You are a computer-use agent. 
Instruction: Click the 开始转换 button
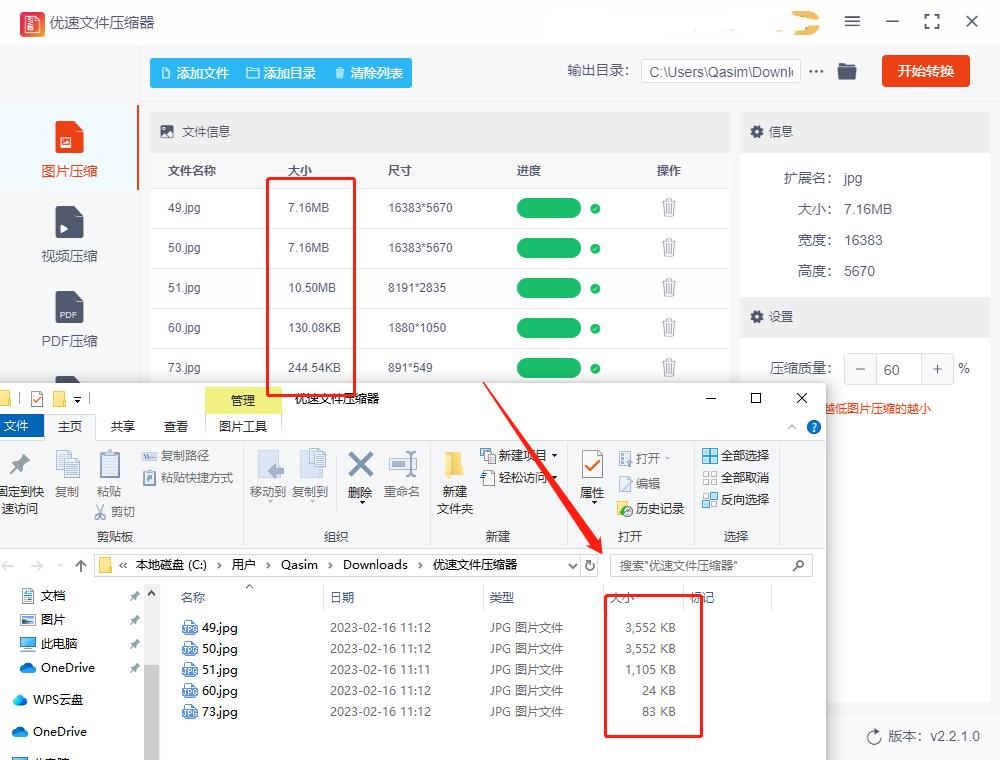(x=925, y=72)
